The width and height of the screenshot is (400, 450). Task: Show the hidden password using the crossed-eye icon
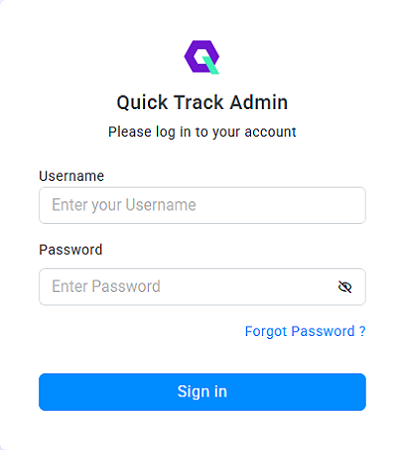pos(345,287)
